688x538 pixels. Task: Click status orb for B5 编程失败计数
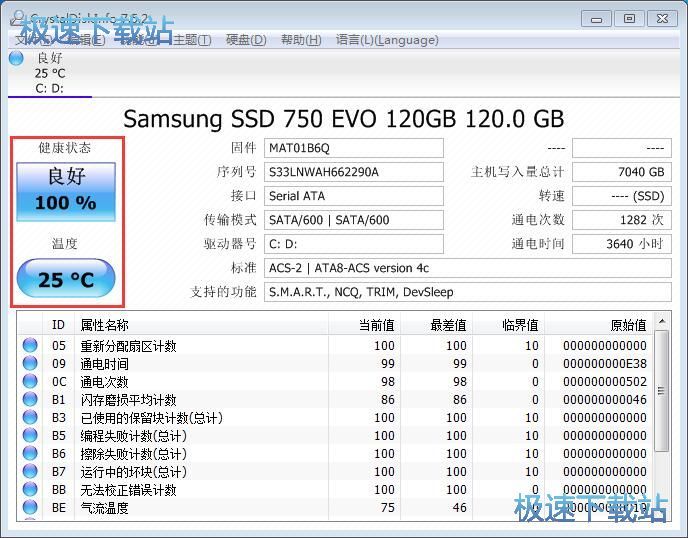[30, 436]
